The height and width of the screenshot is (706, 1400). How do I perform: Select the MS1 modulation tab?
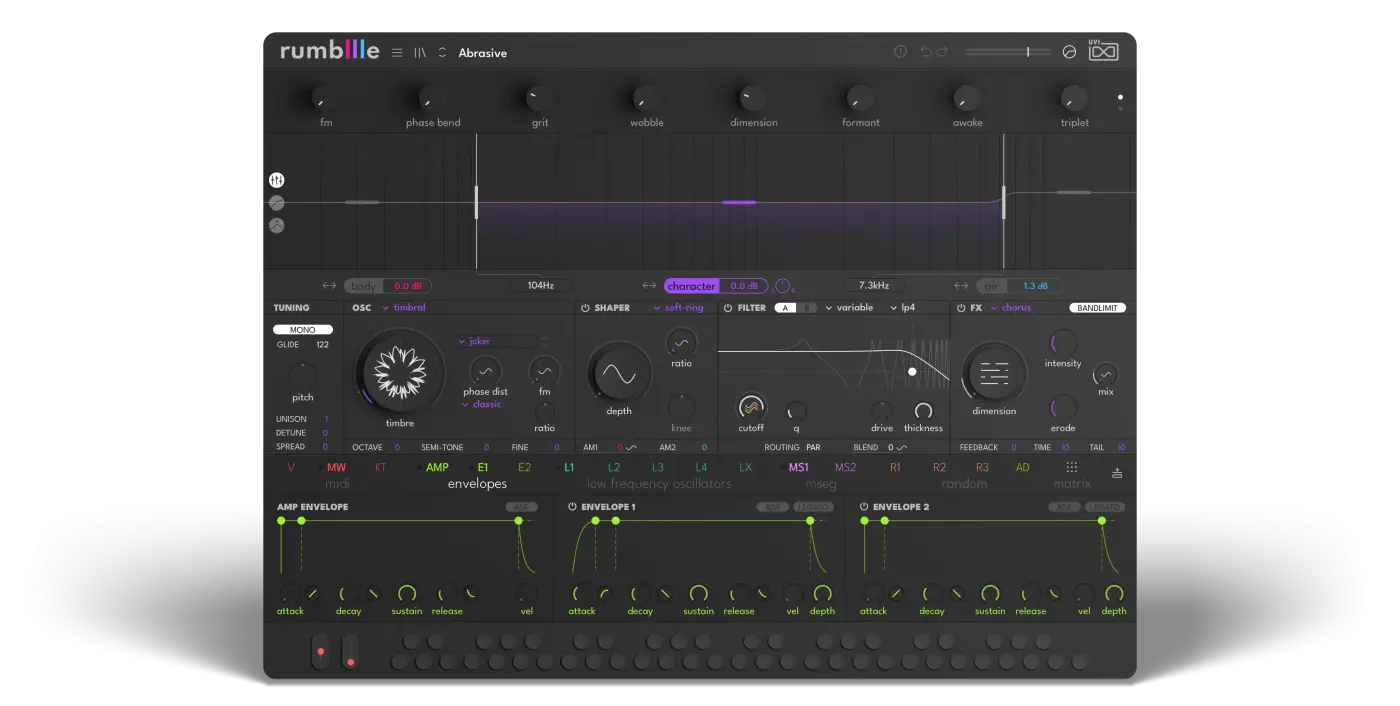[x=798, y=467]
